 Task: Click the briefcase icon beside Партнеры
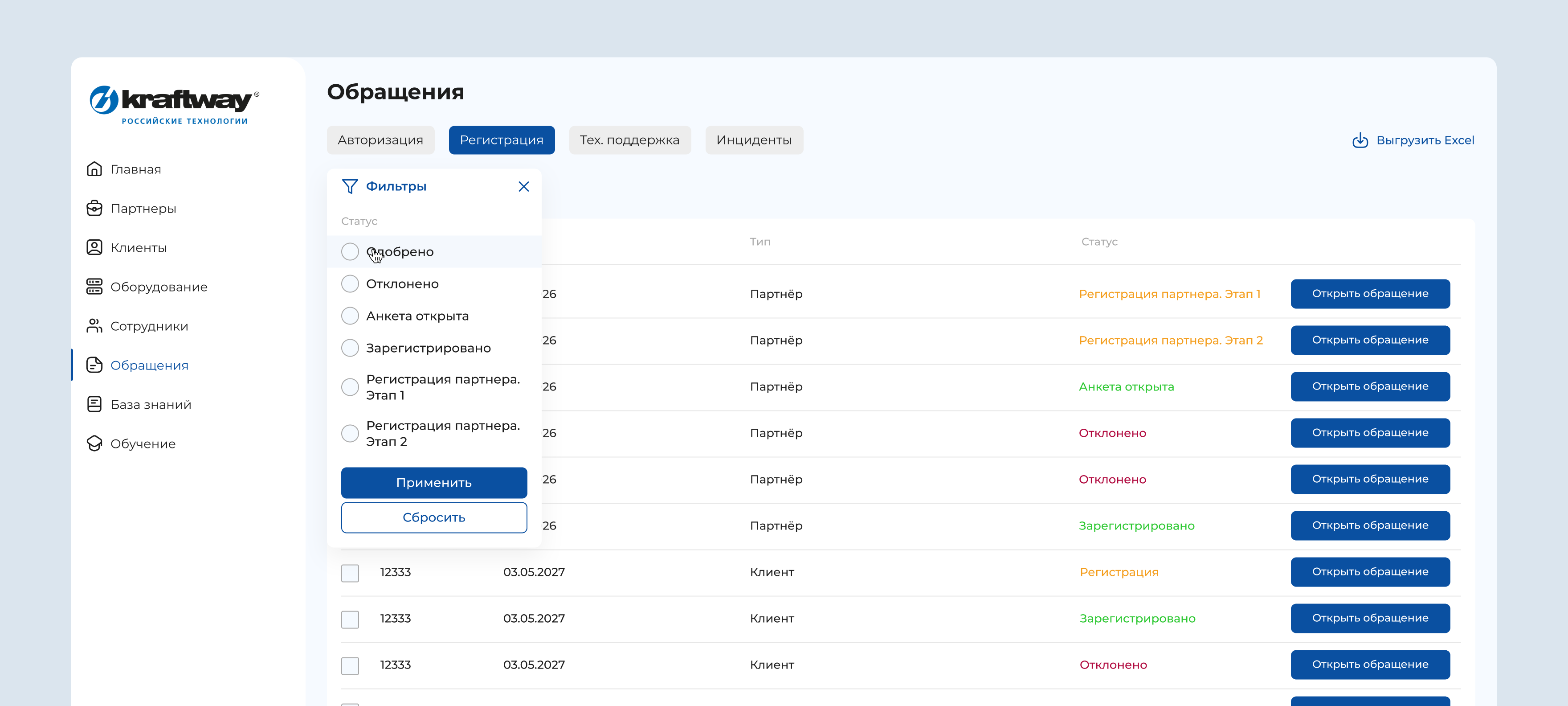(x=94, y=208)
